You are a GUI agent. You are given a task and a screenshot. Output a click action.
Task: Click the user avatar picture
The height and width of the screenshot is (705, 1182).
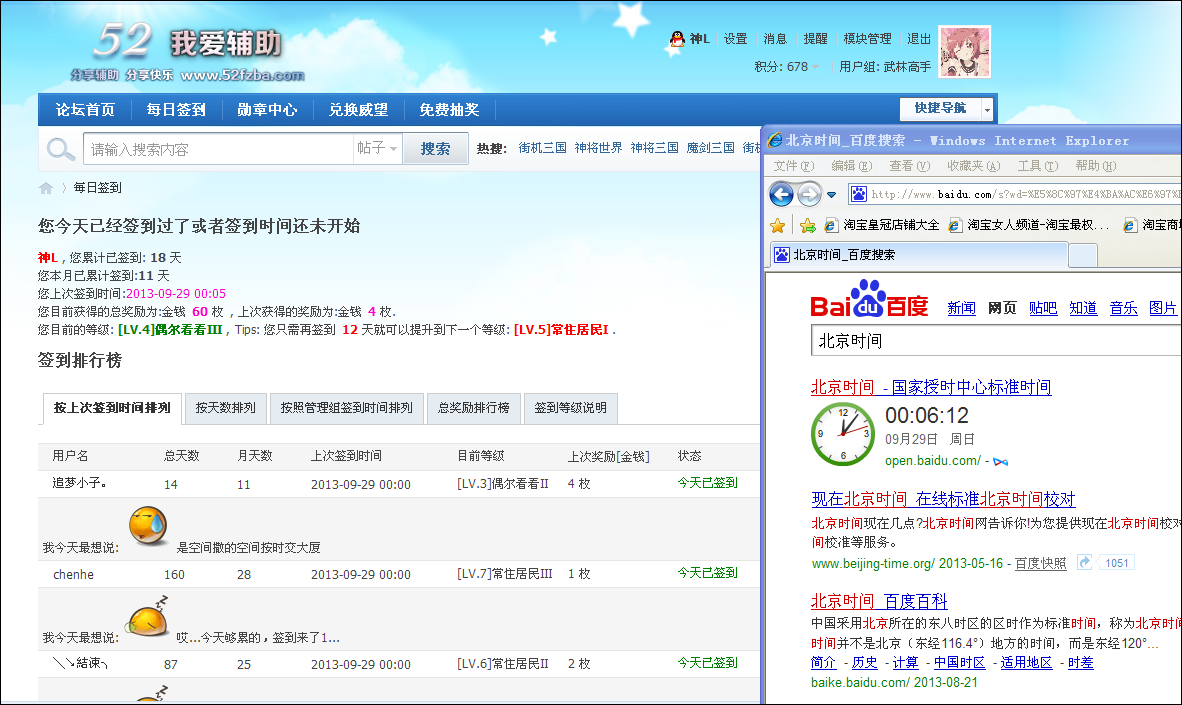tap(964, 52)
